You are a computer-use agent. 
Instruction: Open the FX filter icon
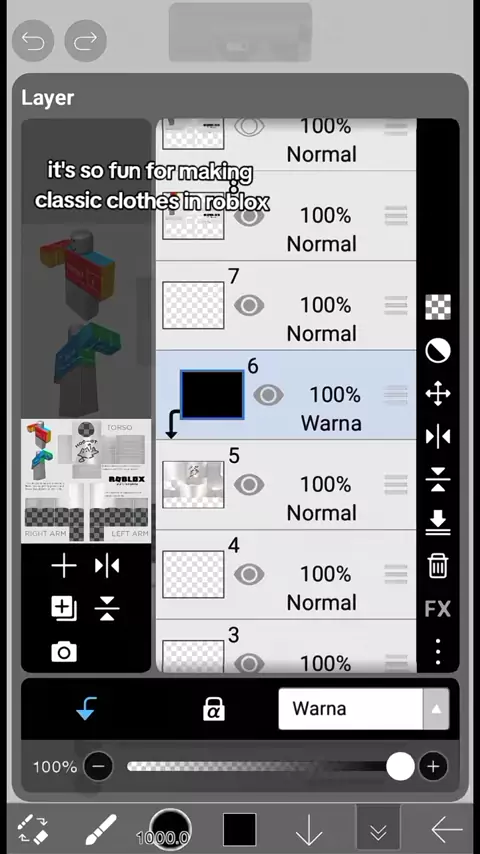point(438,608)
